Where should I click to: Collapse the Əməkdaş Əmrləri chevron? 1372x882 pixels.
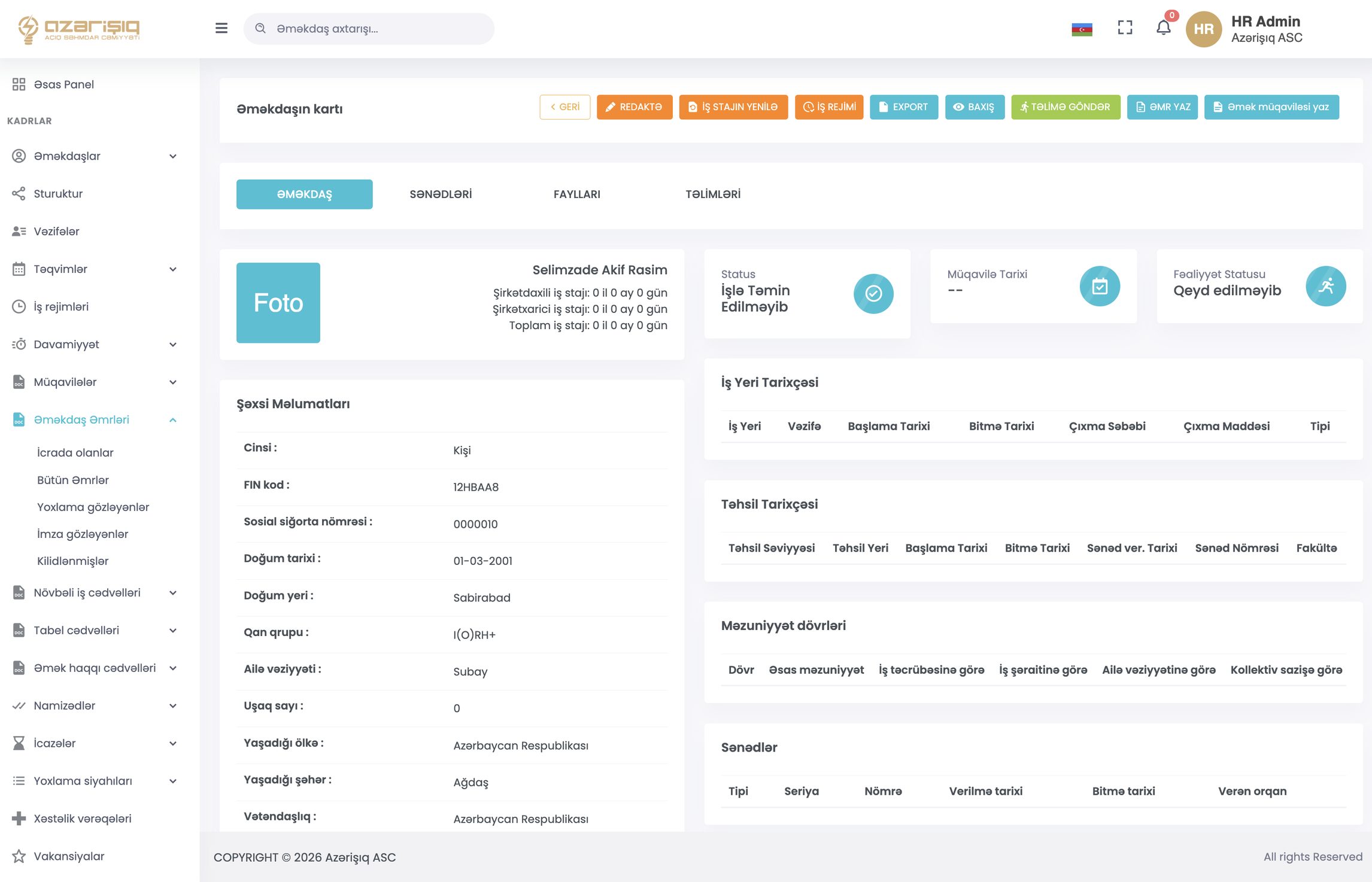[x=173, y=419]
